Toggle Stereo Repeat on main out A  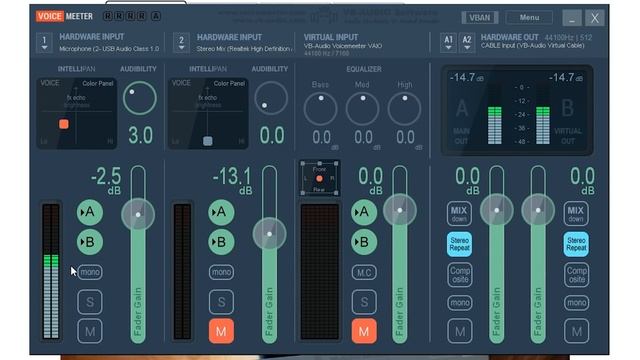[x=459, y=244]
